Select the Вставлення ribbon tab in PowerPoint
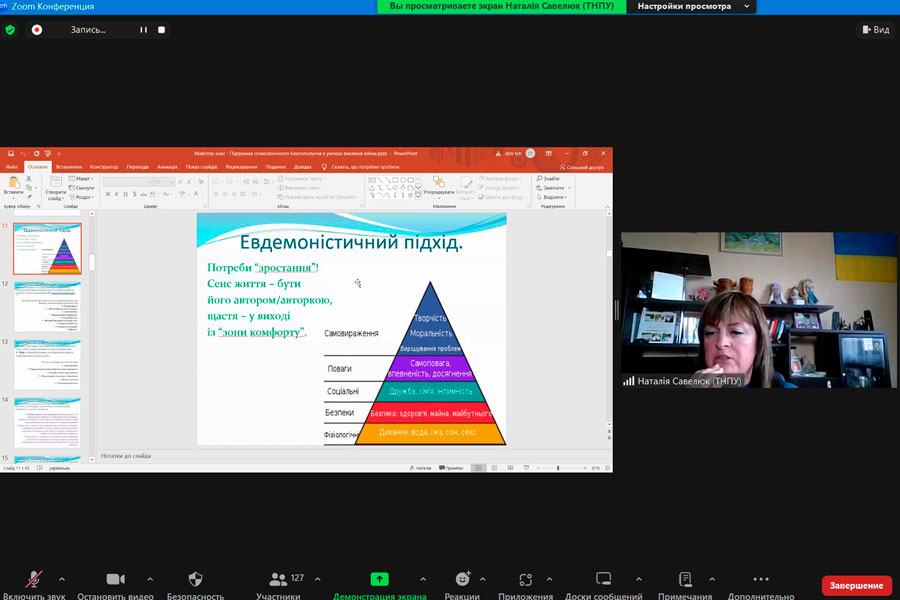This screenshot has height=600, width=900. (69, 167)
